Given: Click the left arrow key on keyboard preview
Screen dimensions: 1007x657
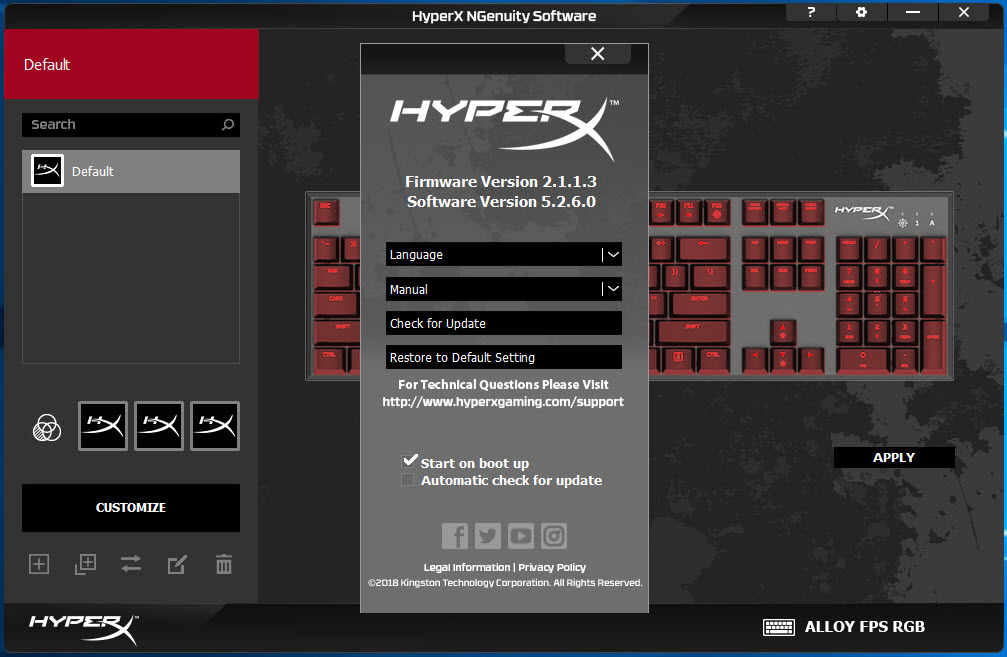Looking at the screenshot, I should click(x=755, y=360).
